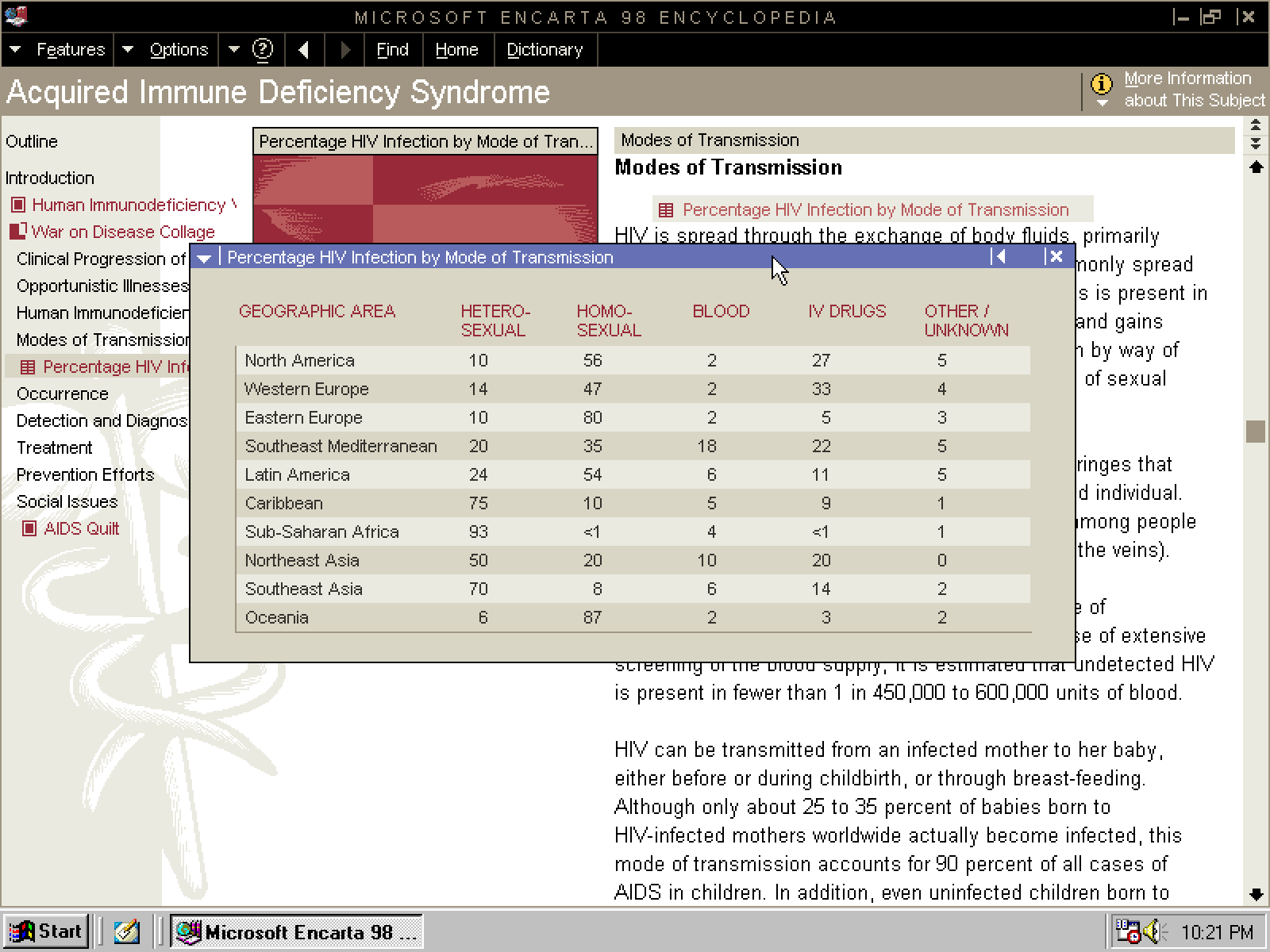Viewport: 1270px width, 952px height.
Task: Open the Dictionary
Action: click(x=545, y=50)
